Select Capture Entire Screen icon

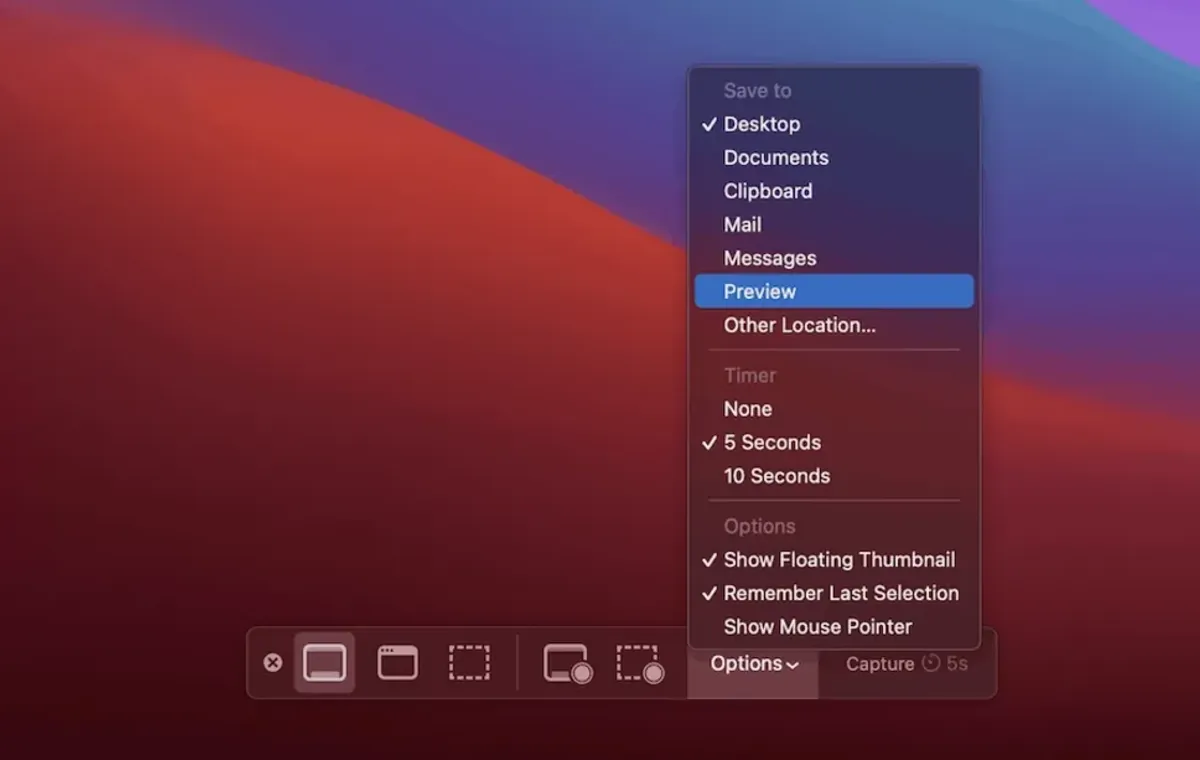point(324,663)
